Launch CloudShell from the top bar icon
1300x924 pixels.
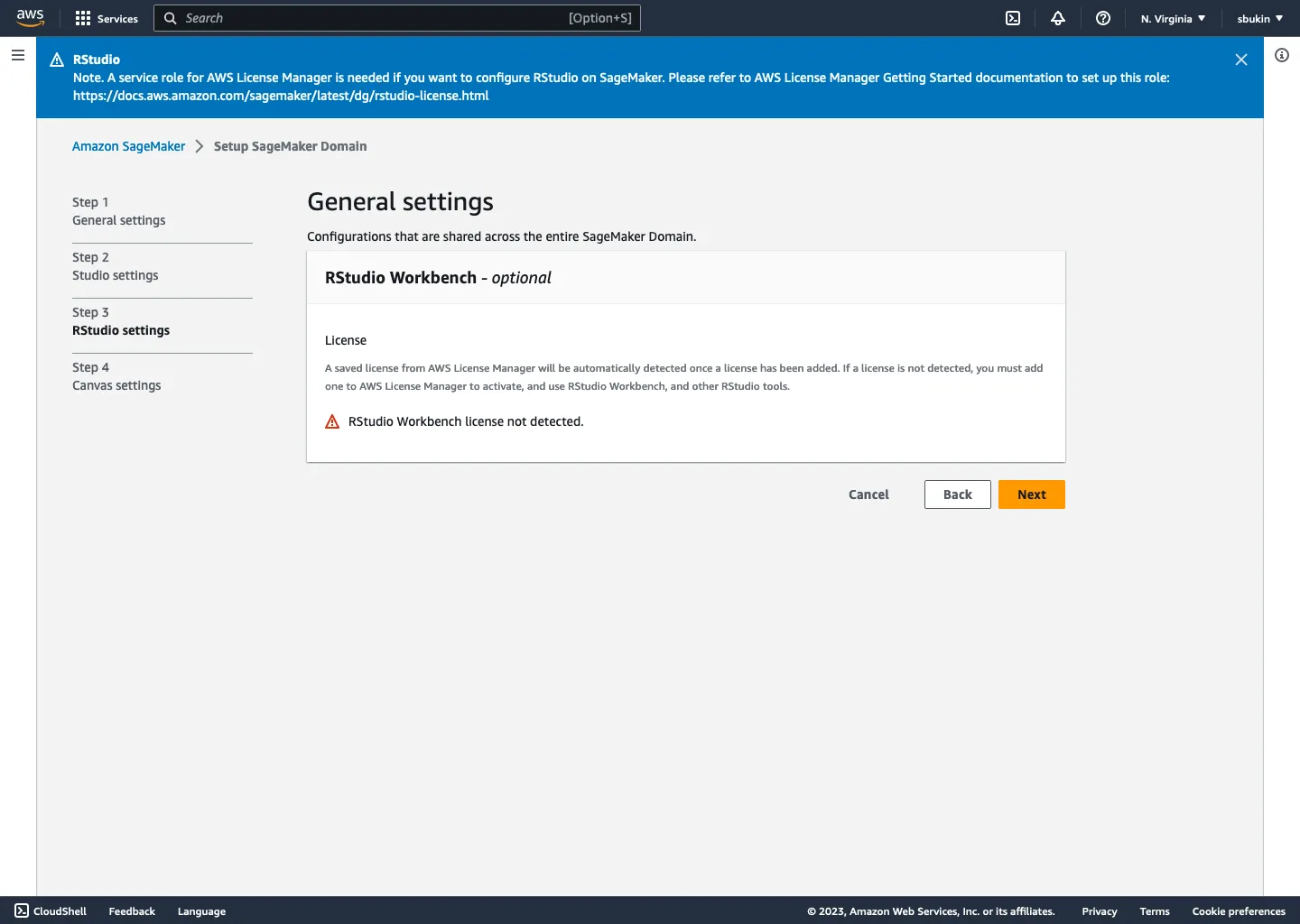1013,18
